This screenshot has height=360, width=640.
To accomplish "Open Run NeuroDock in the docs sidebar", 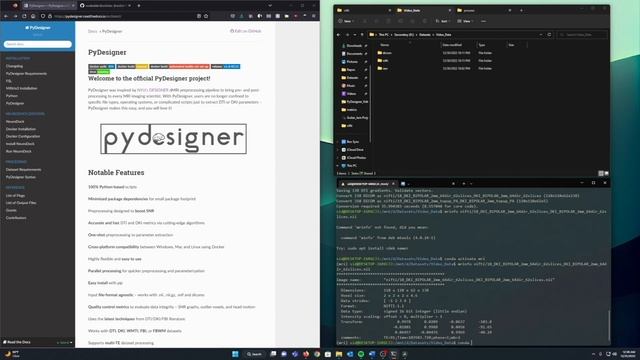I will tap(18, 151).
